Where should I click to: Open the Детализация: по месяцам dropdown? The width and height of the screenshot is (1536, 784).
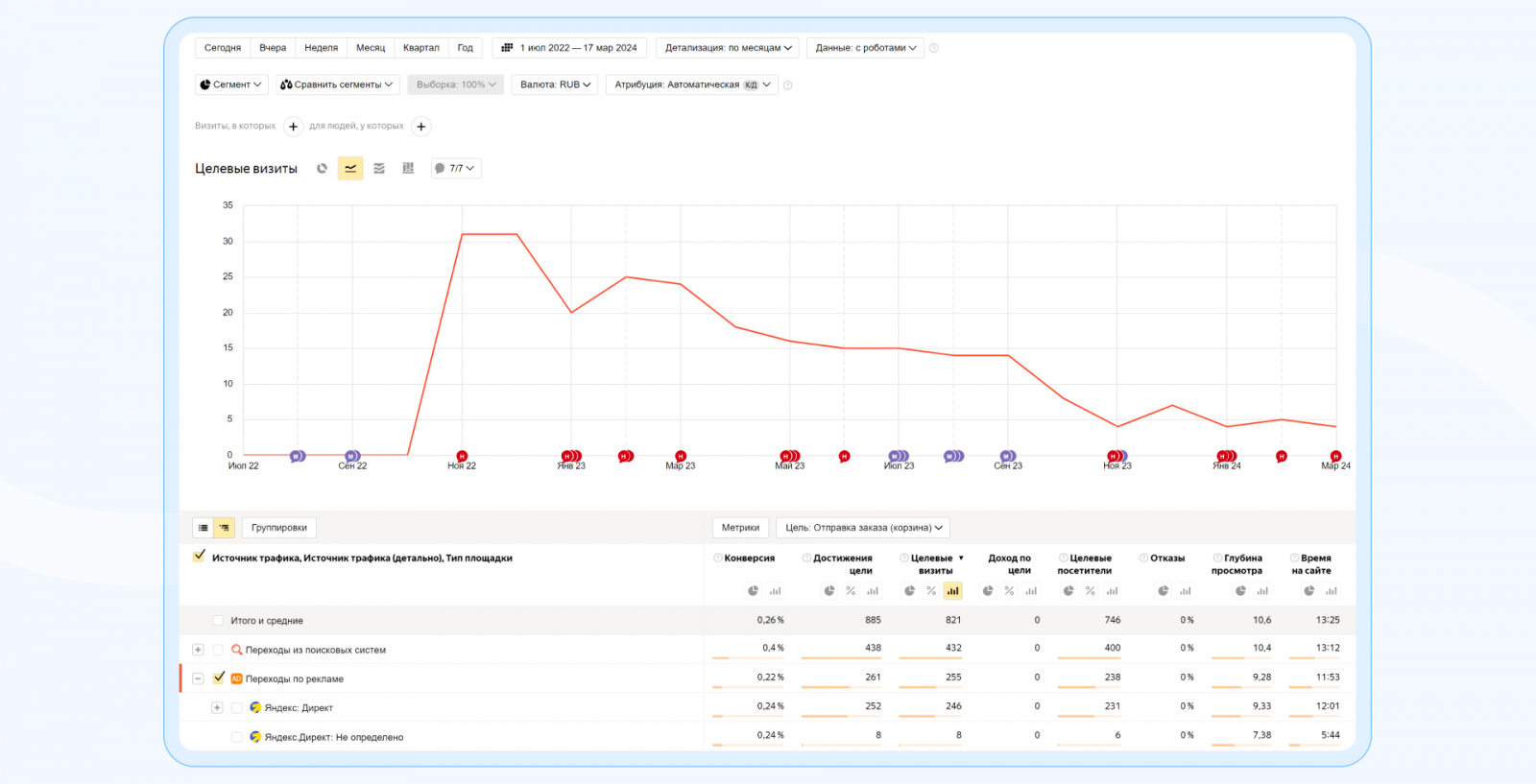(728, 48)
